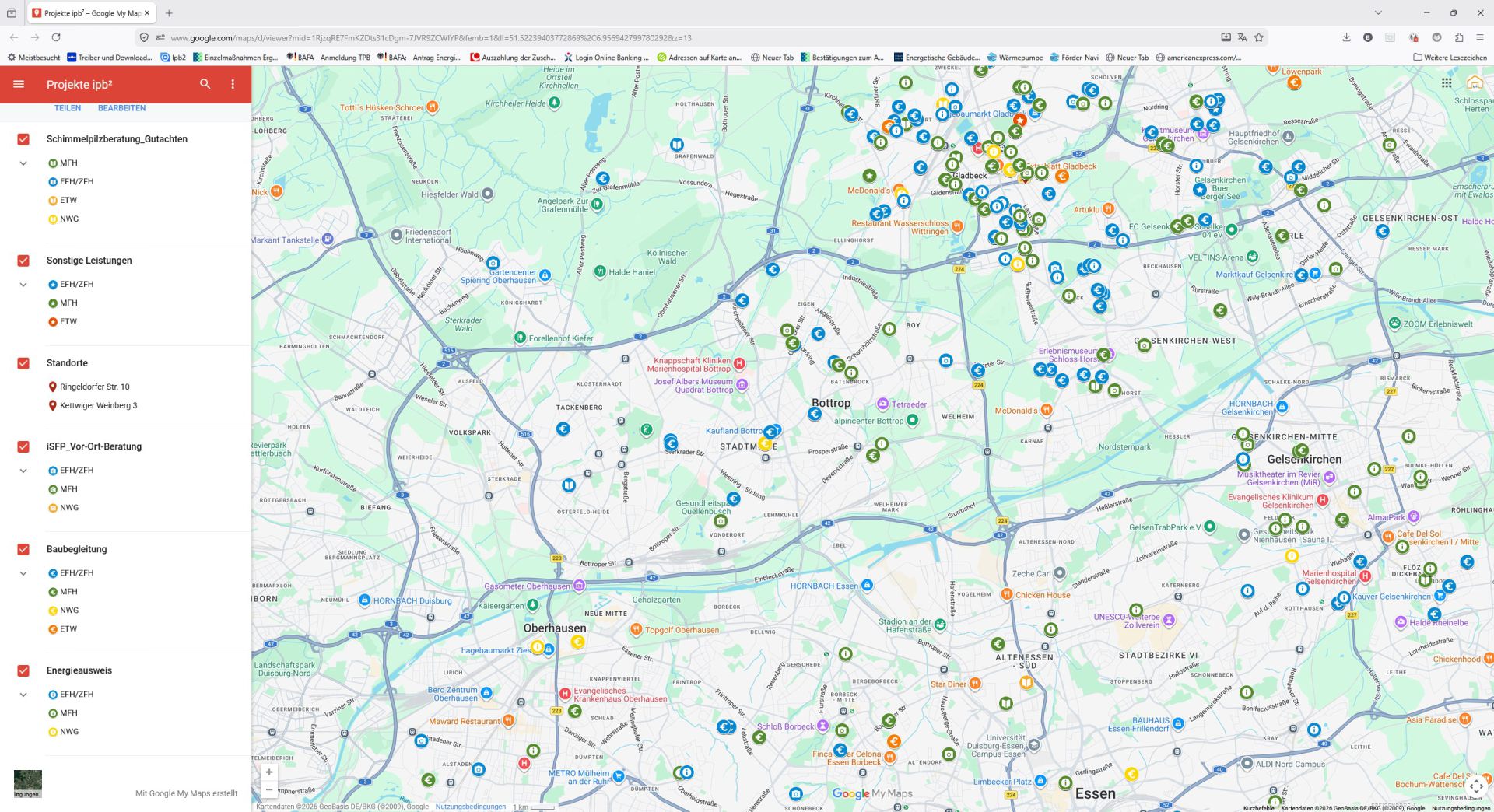Viewport: 1494px width, 812px height.
Task: Click the map zoom-out minus button
Action: pos(269,789)
